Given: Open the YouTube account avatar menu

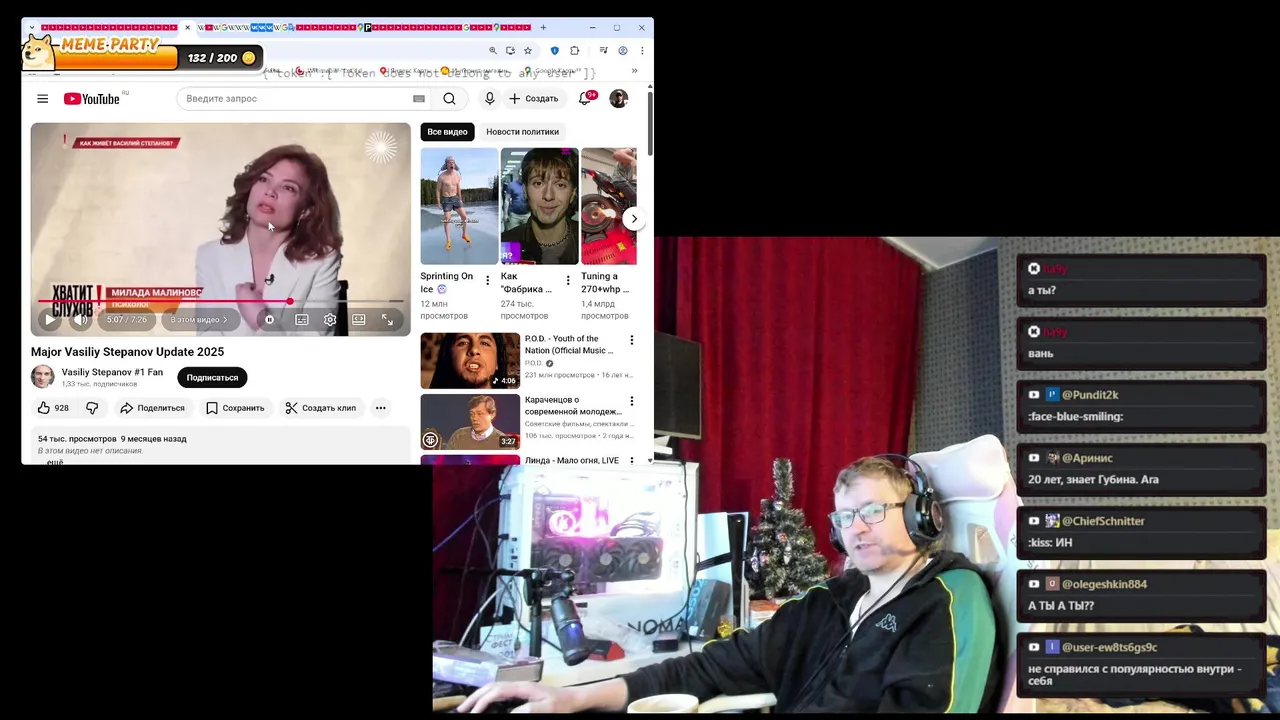Looking at the screenshot, I should pos(618,98).
